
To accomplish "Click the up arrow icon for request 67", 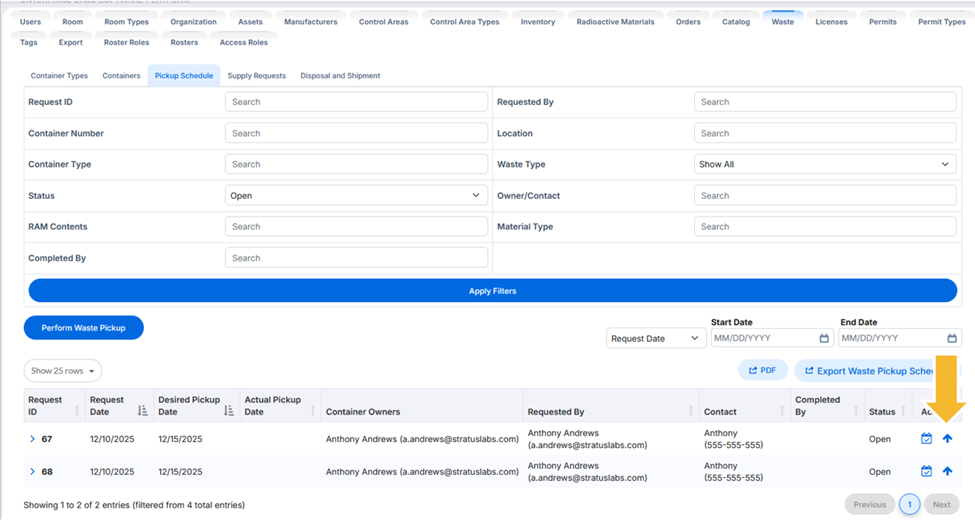I will point(947,439).
